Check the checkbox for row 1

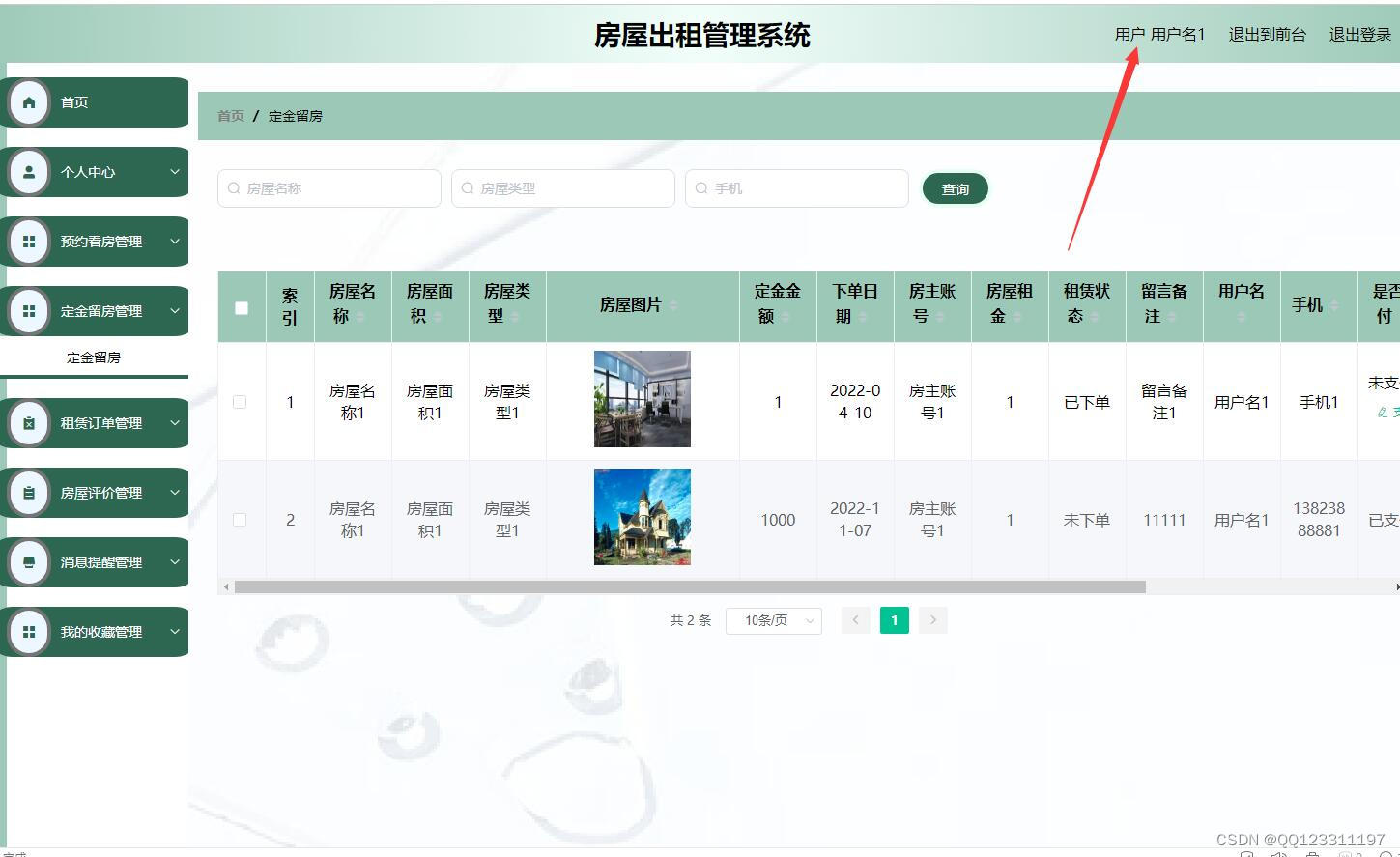(x=240, y=402)
